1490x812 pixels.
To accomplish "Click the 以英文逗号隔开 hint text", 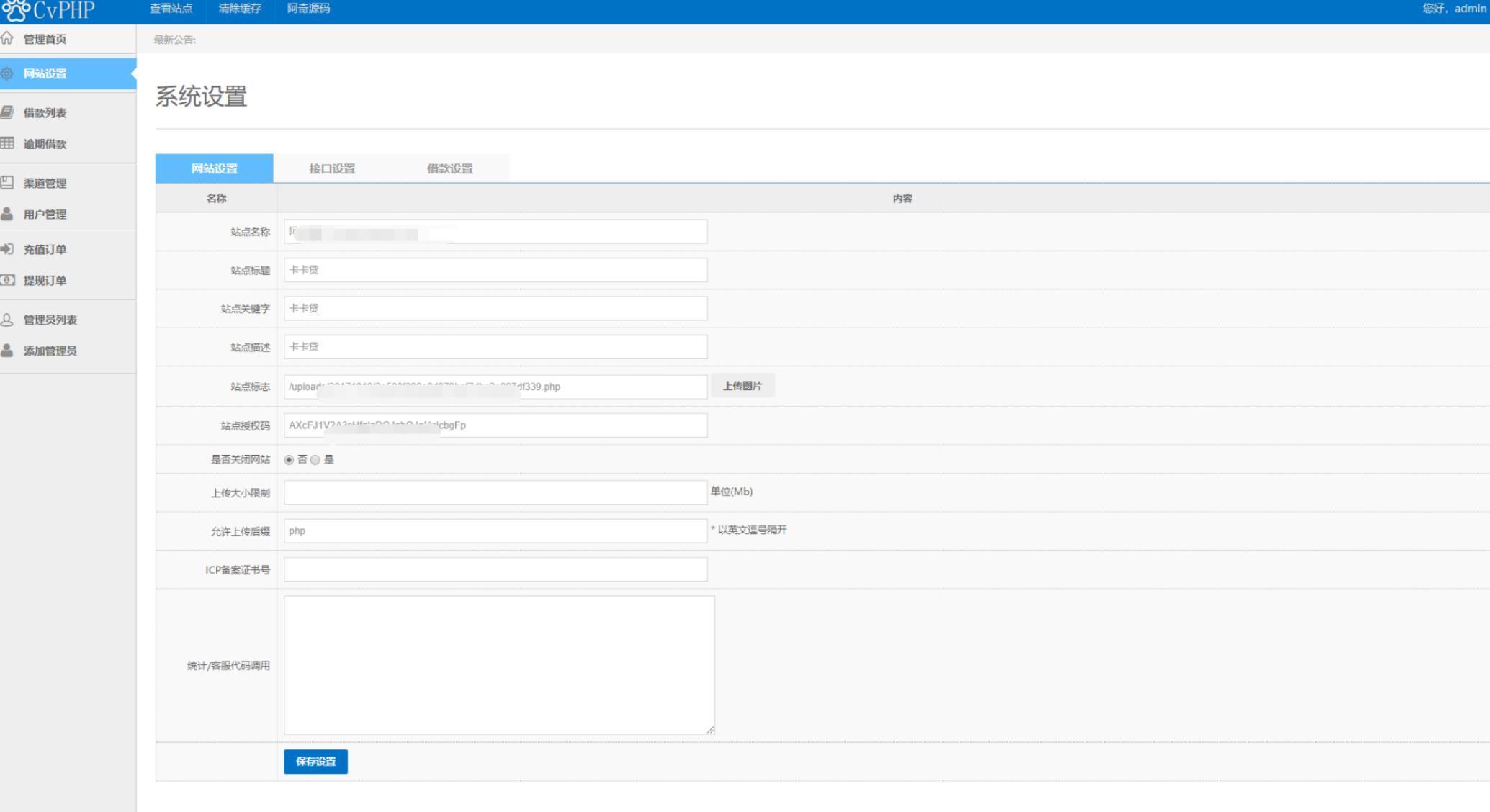I will pos(749,530).
